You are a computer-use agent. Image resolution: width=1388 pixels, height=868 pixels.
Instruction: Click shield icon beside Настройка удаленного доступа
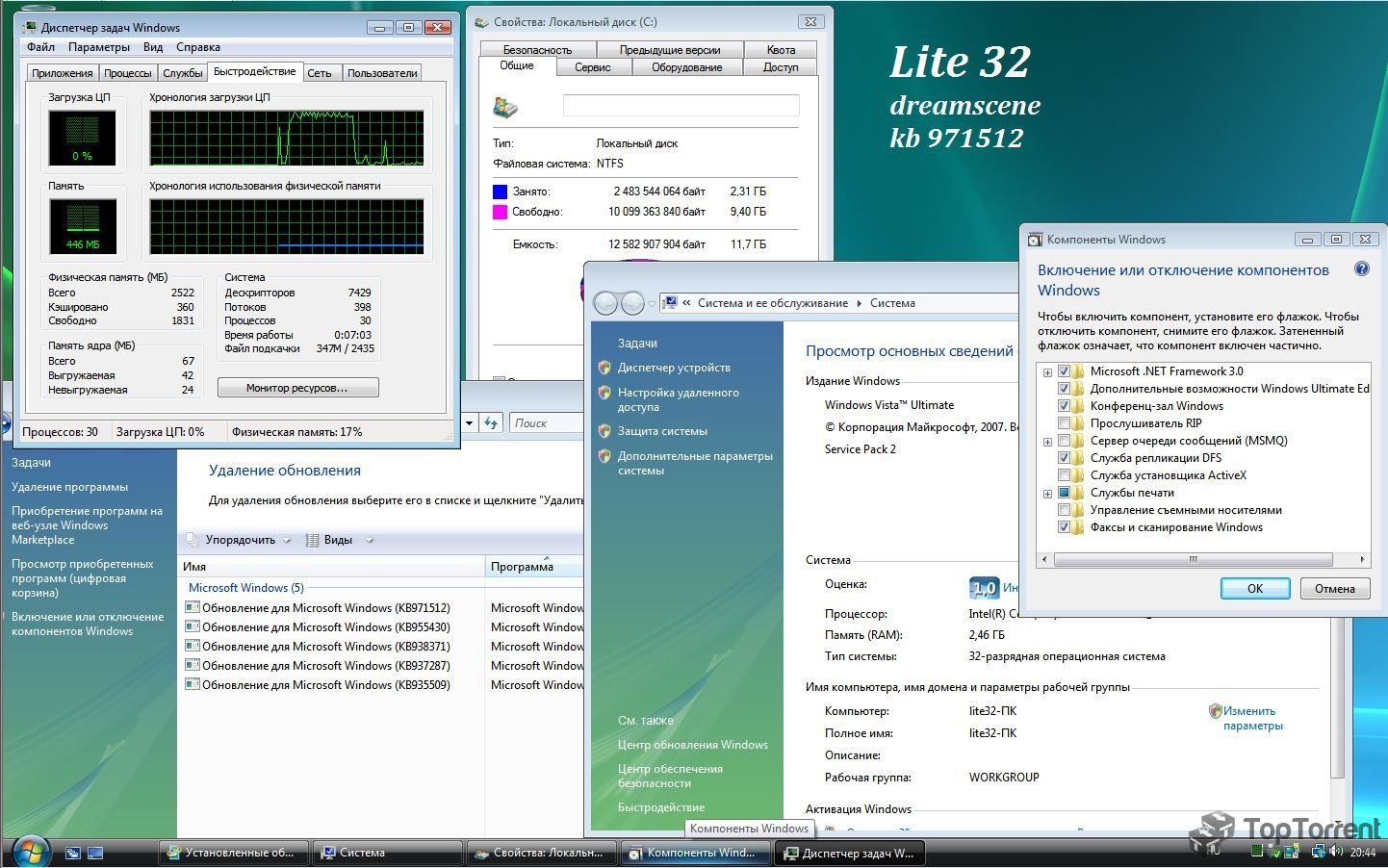(x=604, y=393)
